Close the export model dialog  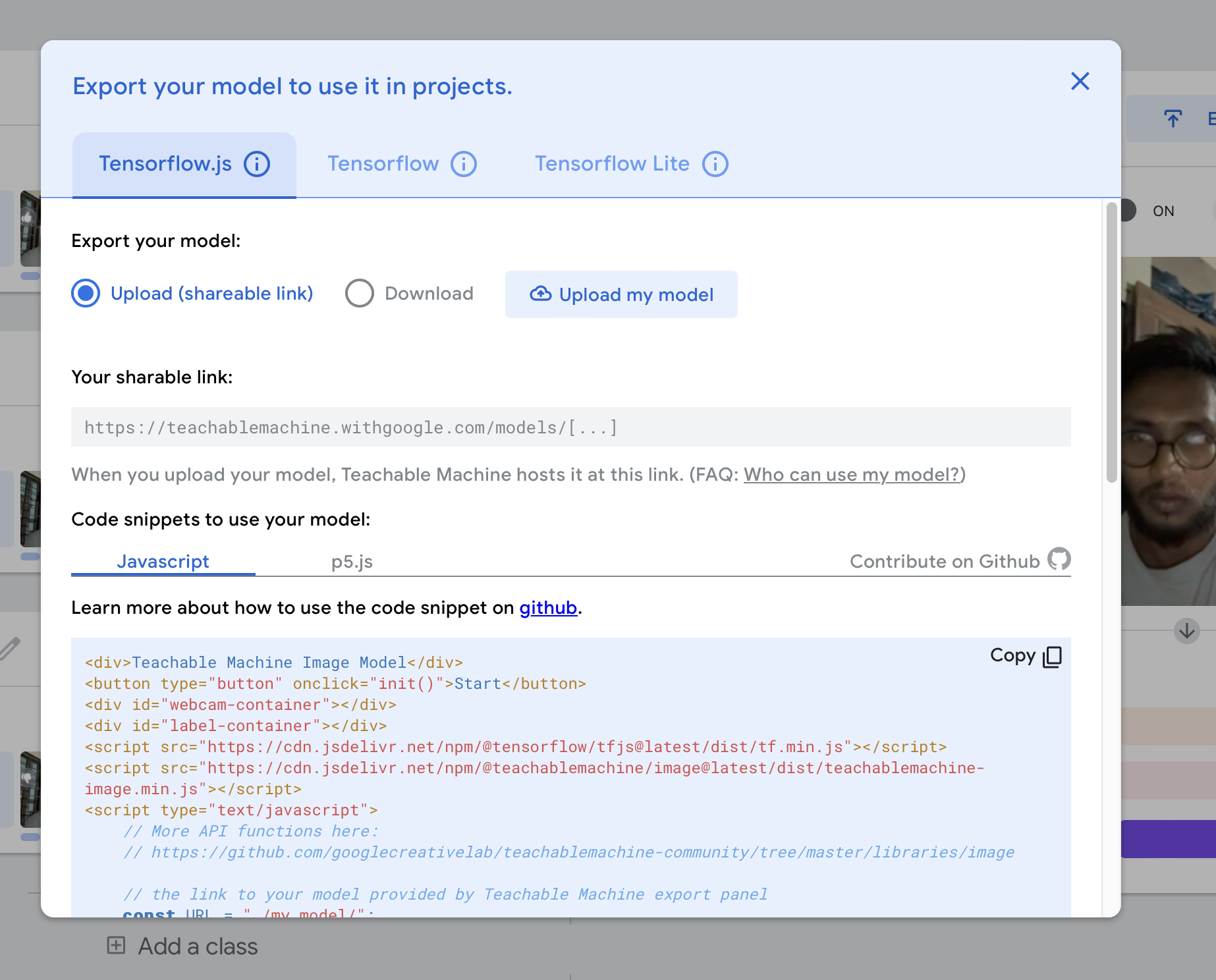[1080, 82]
